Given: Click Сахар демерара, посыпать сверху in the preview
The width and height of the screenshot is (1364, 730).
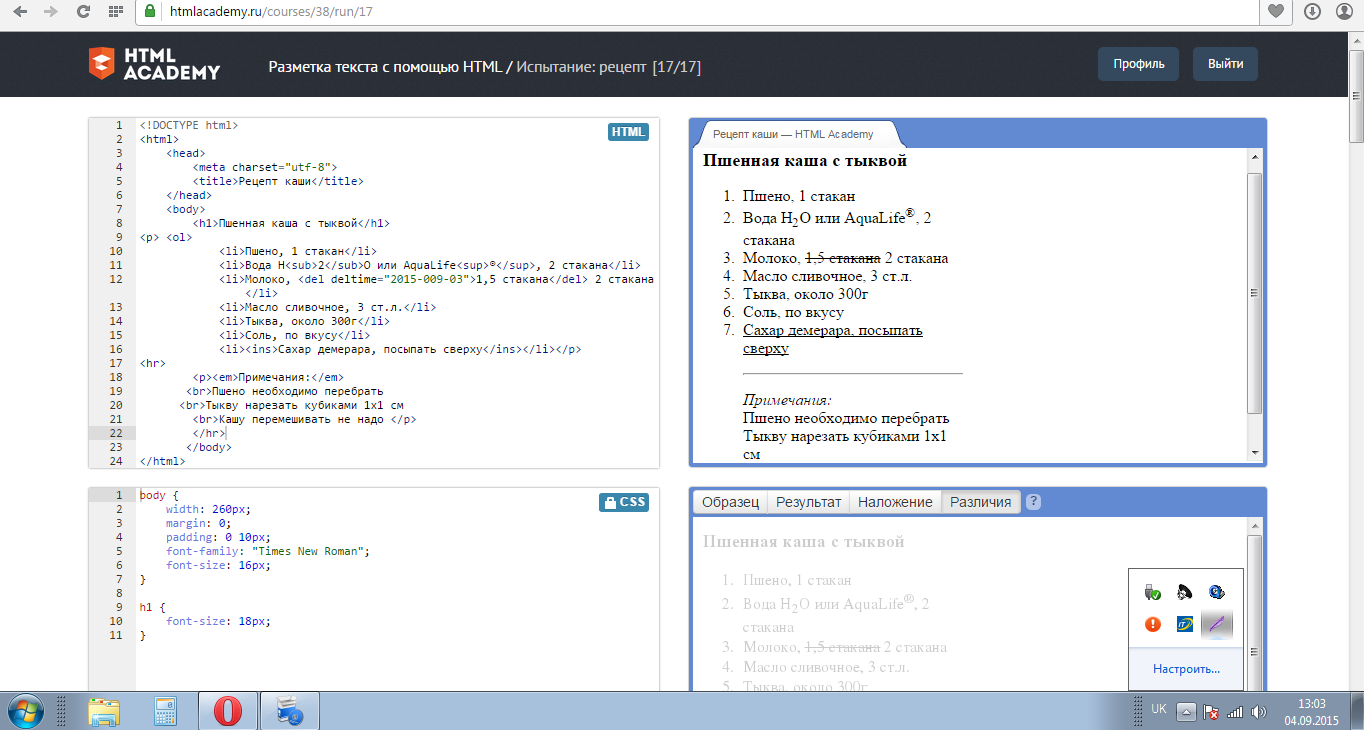Looking at the screenshot, I should click(x=832, y=339).
